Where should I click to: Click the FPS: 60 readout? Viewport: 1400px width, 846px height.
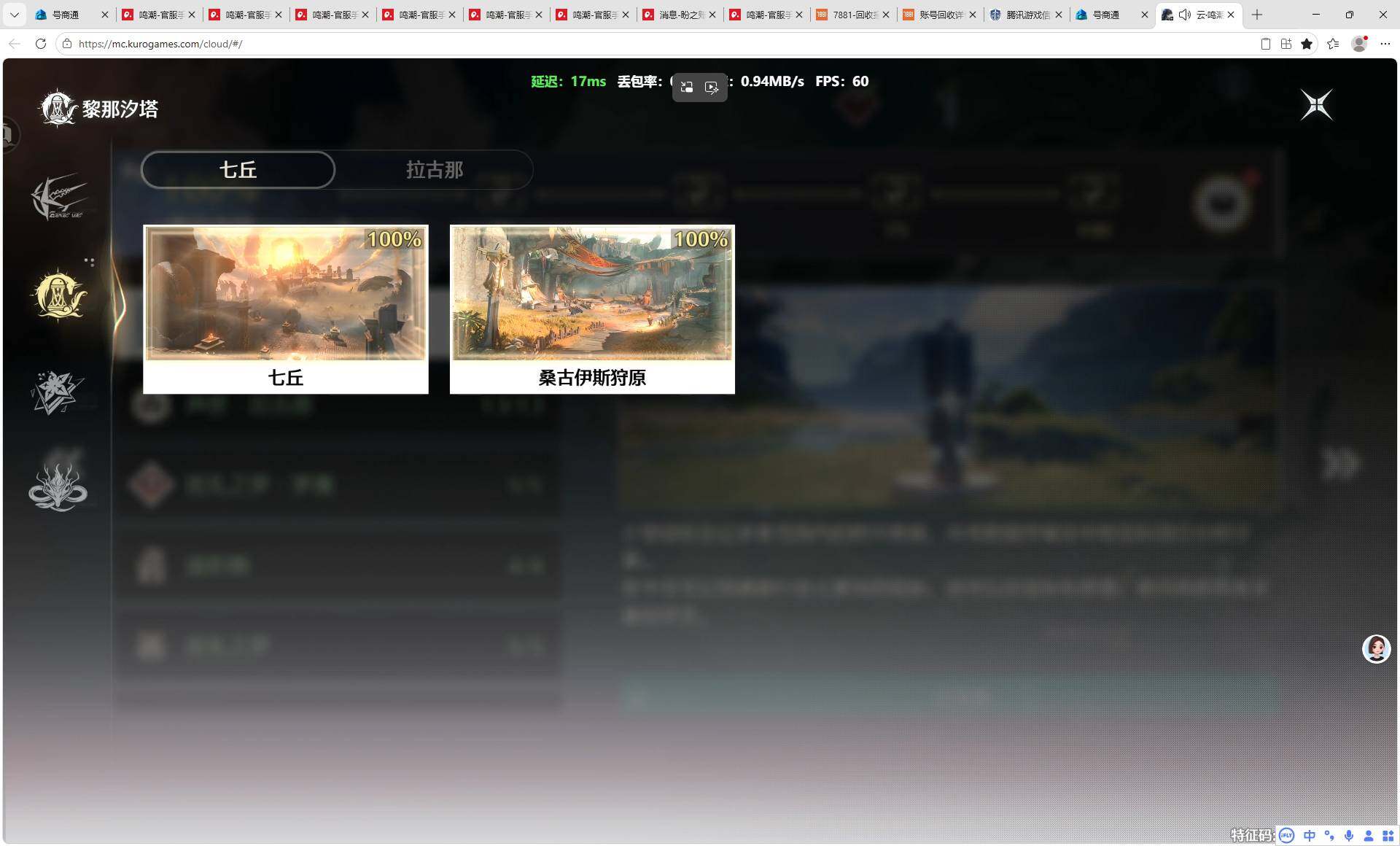[x=842, y=81]
